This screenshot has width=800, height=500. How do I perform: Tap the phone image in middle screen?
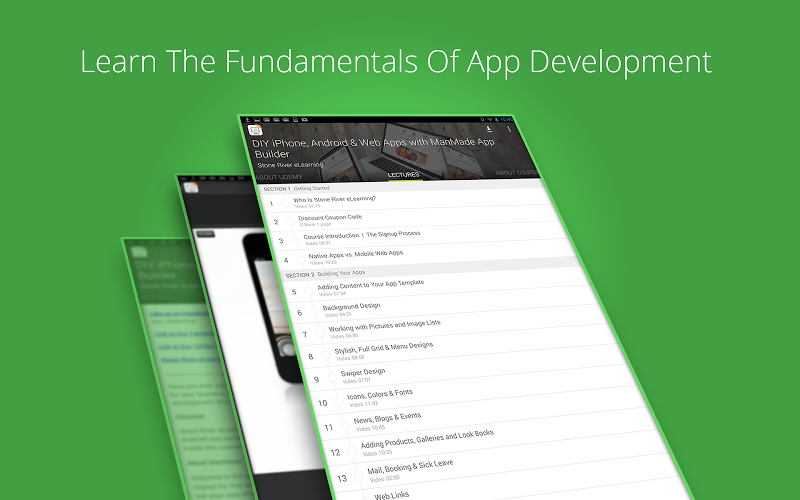[x=273, y=306]
